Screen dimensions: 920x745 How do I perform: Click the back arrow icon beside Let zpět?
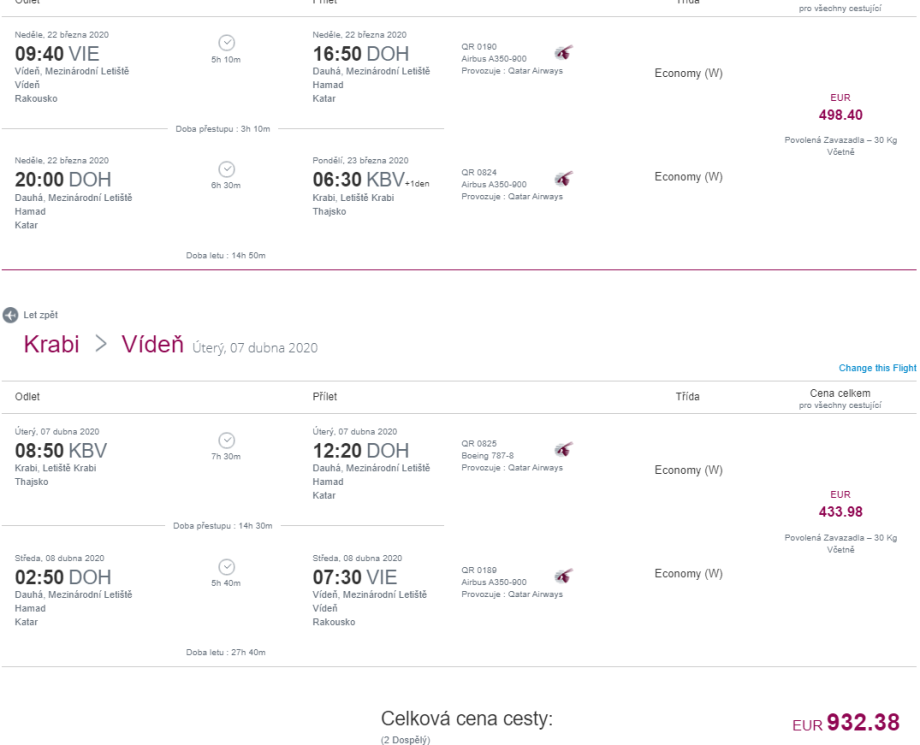(x=10, y=314)
